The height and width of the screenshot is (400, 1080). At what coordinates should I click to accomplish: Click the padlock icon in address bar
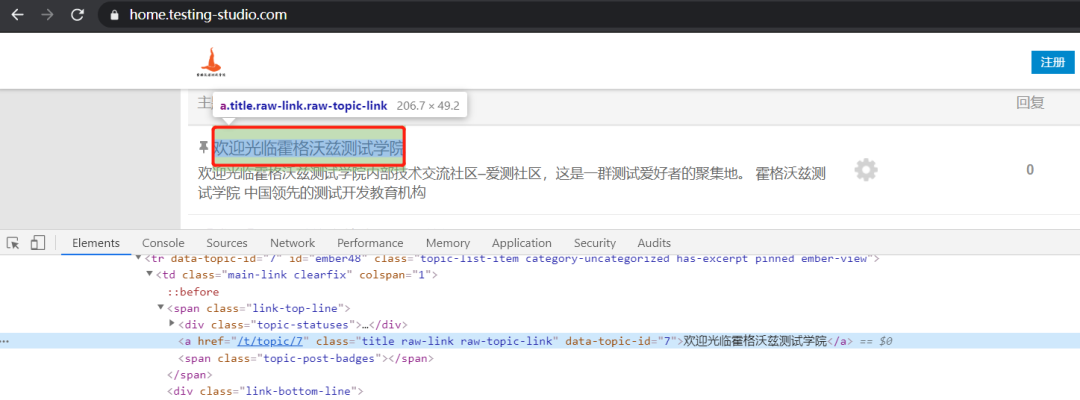click(114, 14)
